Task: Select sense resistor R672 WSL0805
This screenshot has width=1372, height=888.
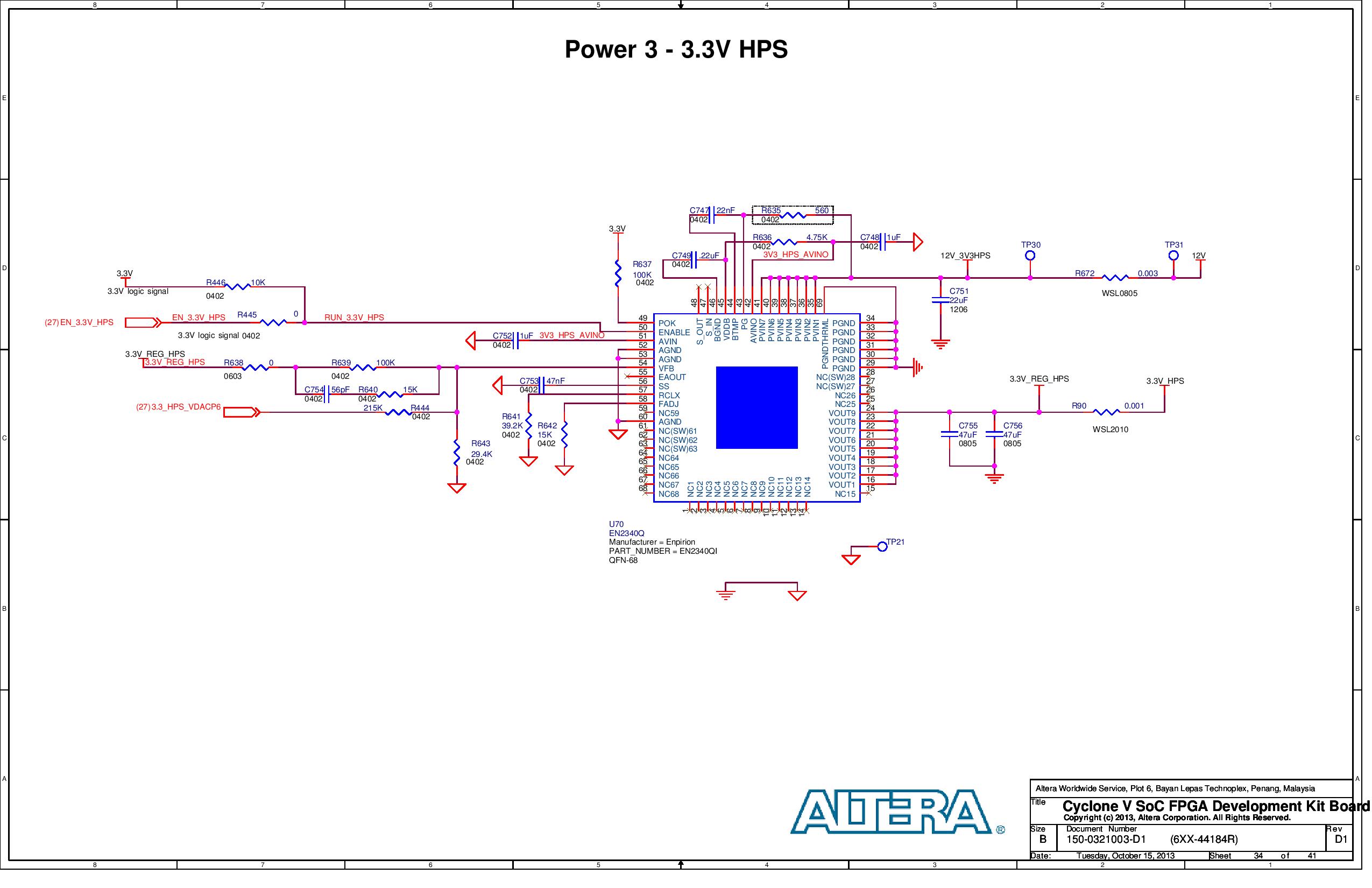Action: click(1115, 277)
